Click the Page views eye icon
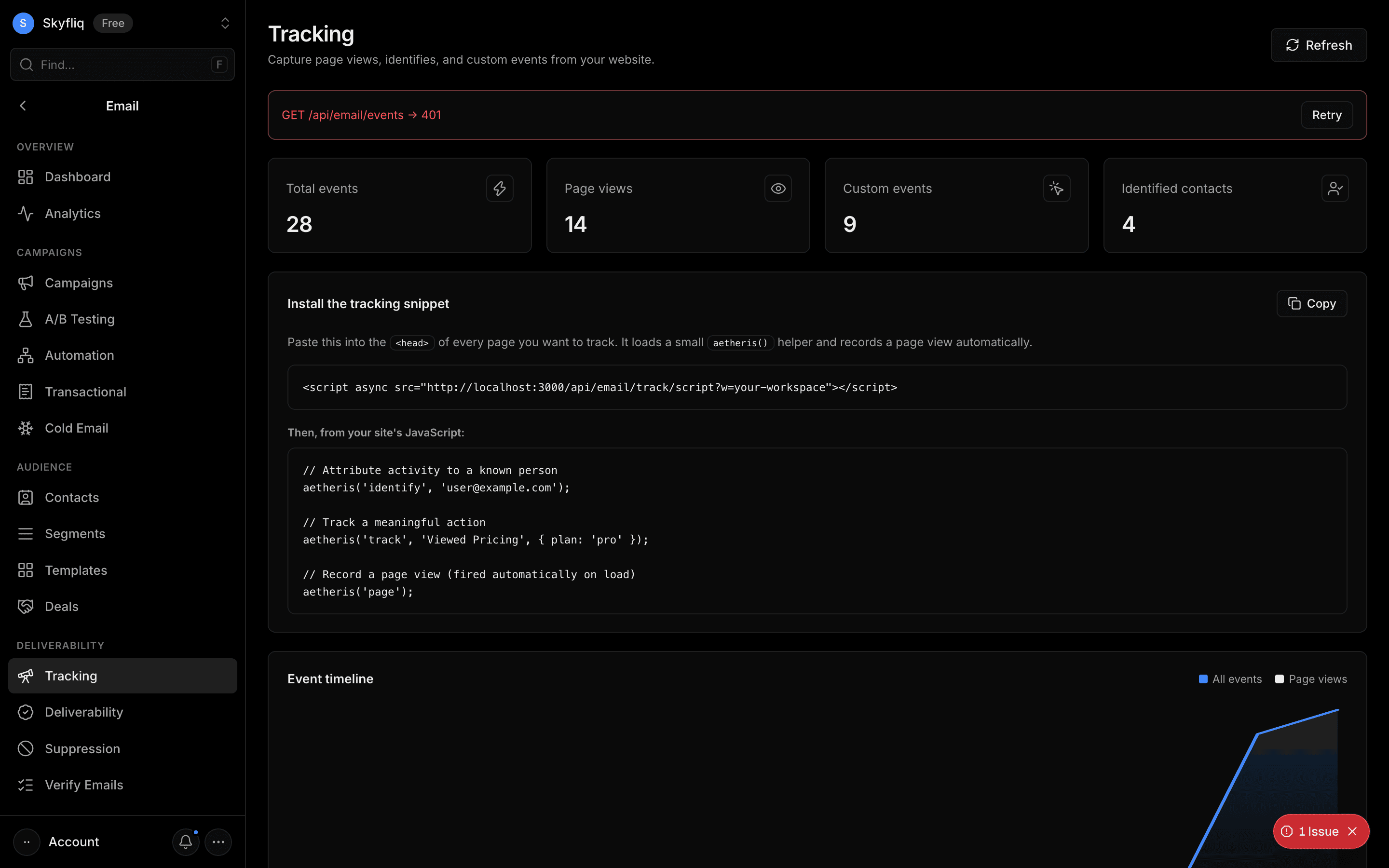 (778, 188)
